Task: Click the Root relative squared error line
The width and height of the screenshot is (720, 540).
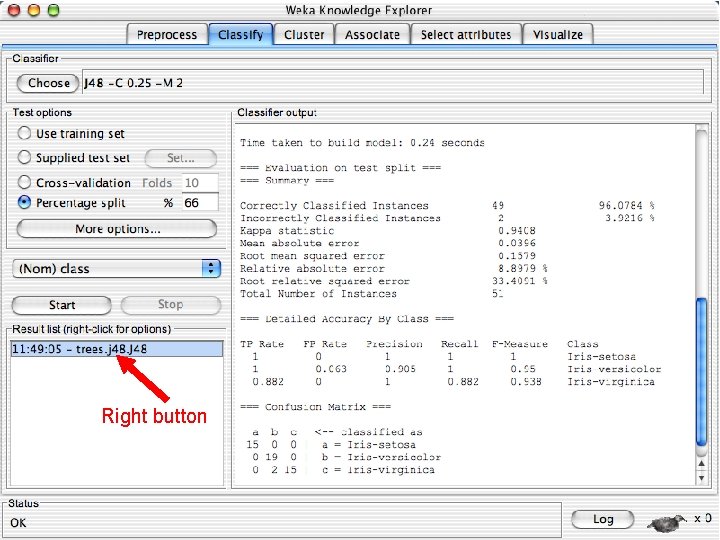Action: (394, 281)
